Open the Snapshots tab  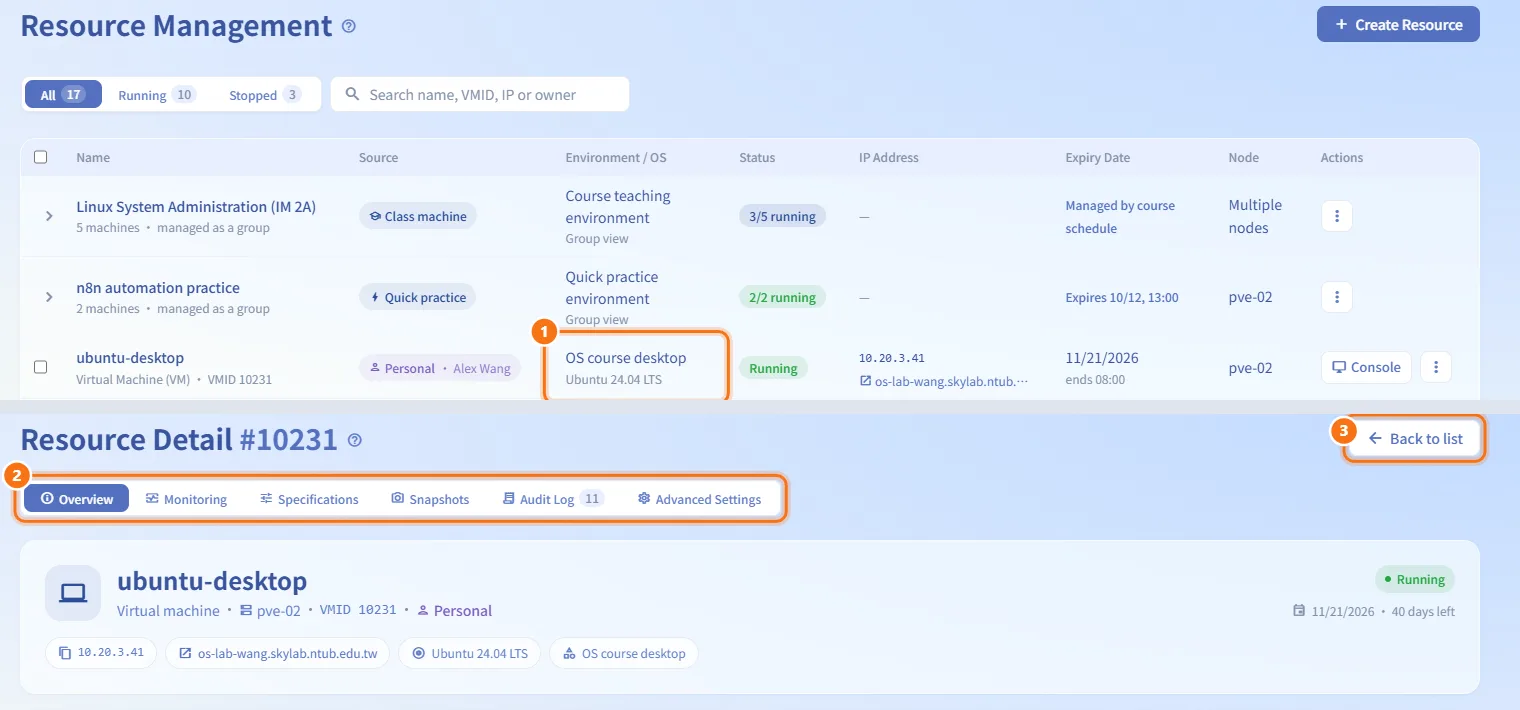point(430,498)
